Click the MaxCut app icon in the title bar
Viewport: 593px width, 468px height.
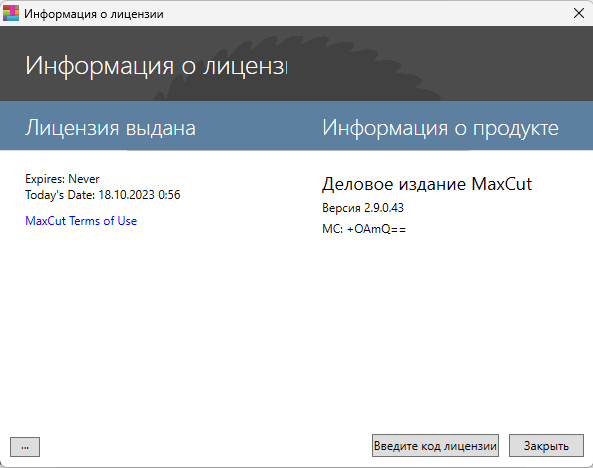click(11, 13)
